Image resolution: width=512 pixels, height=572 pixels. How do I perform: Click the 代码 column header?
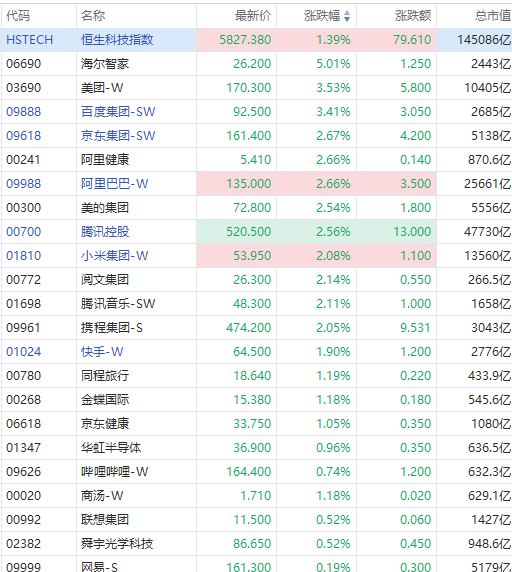coord(18,16)
